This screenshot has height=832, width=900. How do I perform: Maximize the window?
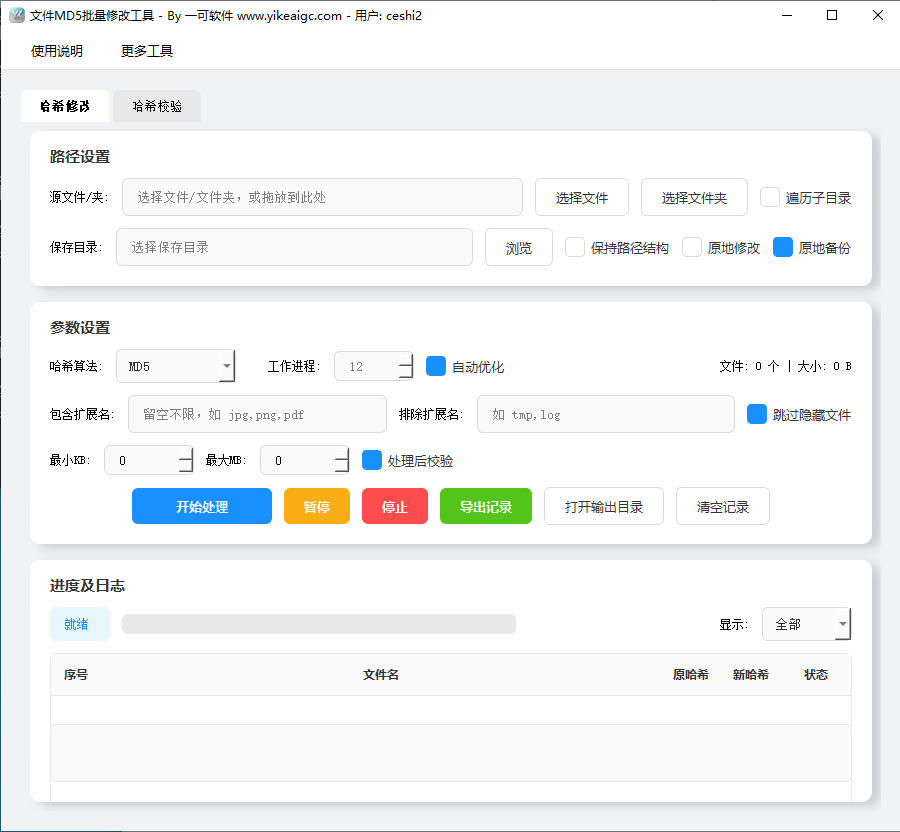coord(832,15)
